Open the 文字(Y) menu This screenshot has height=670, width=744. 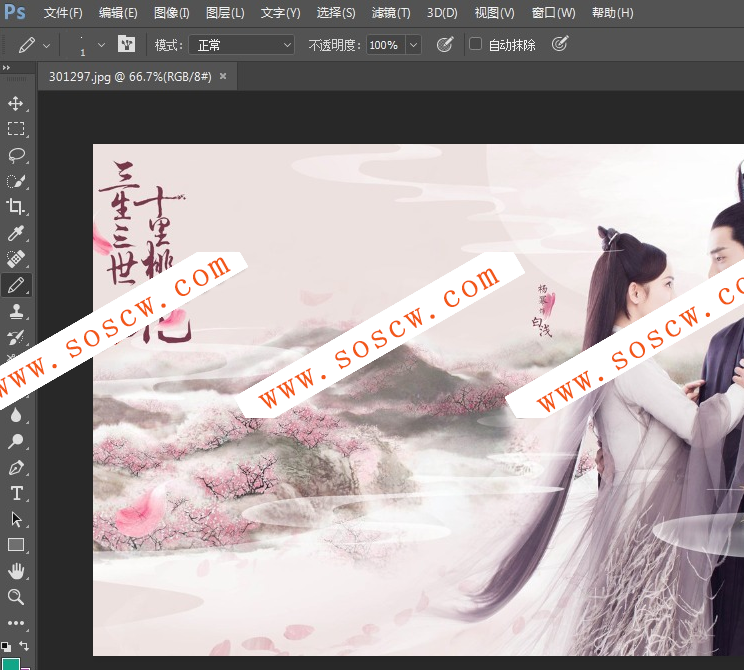pos(280,13)
